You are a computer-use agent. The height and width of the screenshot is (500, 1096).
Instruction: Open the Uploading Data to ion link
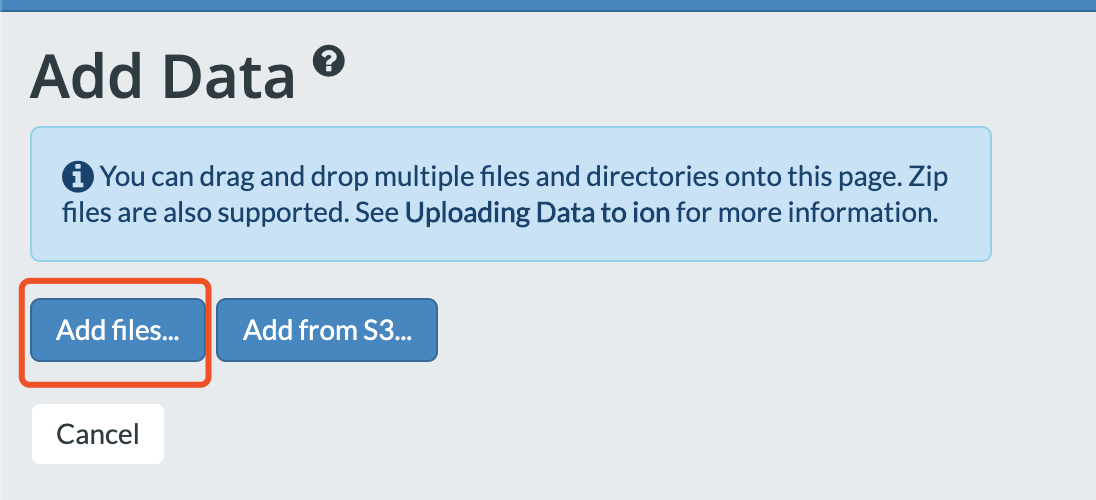538,213
